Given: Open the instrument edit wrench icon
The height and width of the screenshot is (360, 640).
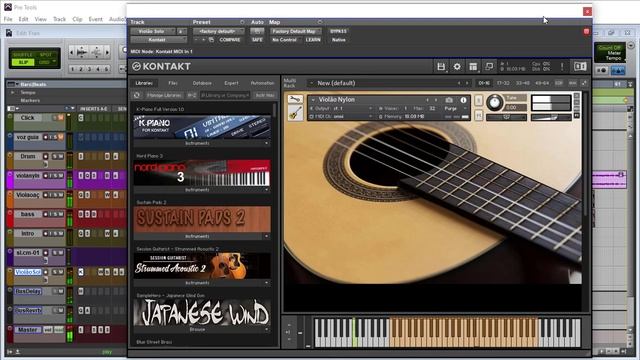Looking at the screenshot, I should [295, 99].
